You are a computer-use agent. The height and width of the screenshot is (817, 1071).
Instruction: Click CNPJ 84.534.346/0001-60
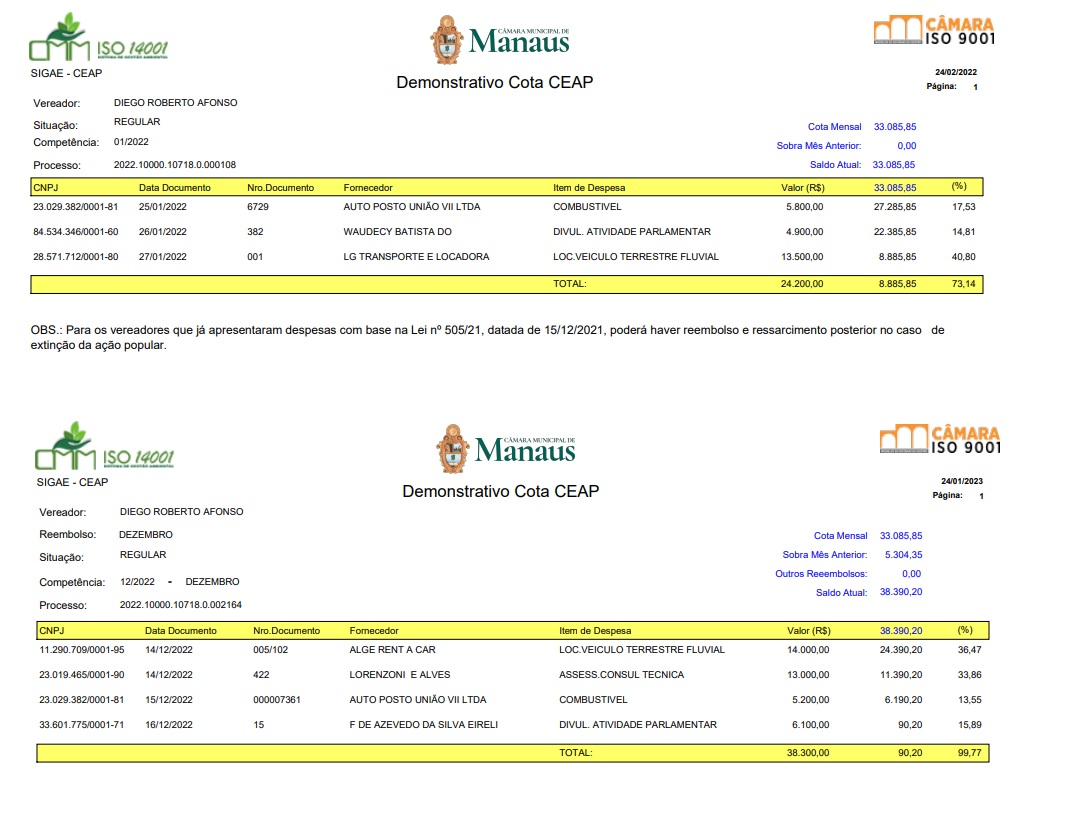pos(76,232)
